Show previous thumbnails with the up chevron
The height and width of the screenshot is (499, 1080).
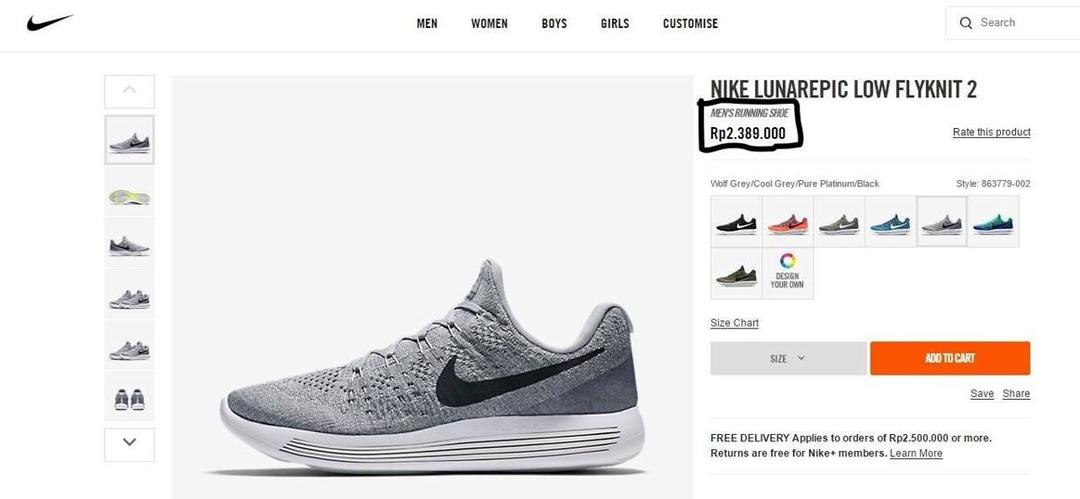129,92
